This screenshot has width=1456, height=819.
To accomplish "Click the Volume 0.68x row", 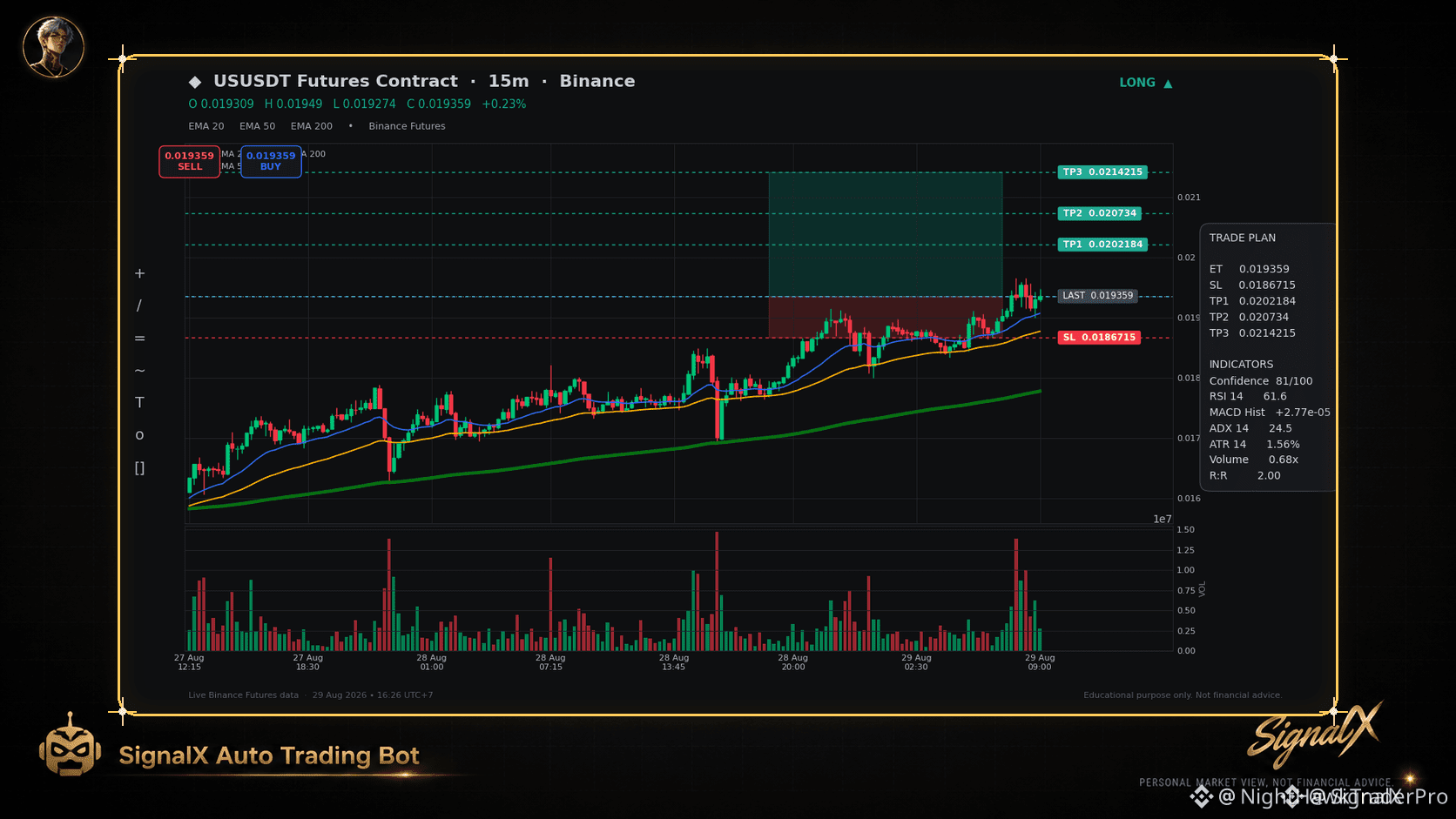I will coord(1254,460).
